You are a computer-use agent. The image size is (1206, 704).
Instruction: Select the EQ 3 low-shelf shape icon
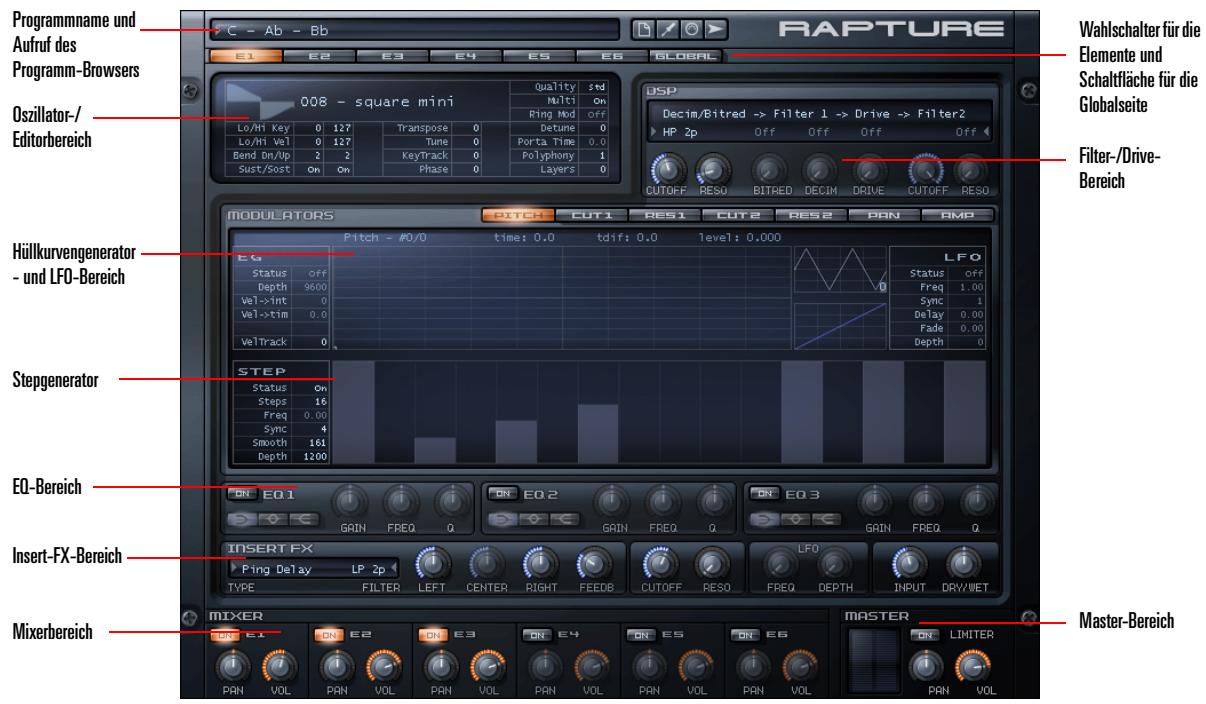pos(764,518)
